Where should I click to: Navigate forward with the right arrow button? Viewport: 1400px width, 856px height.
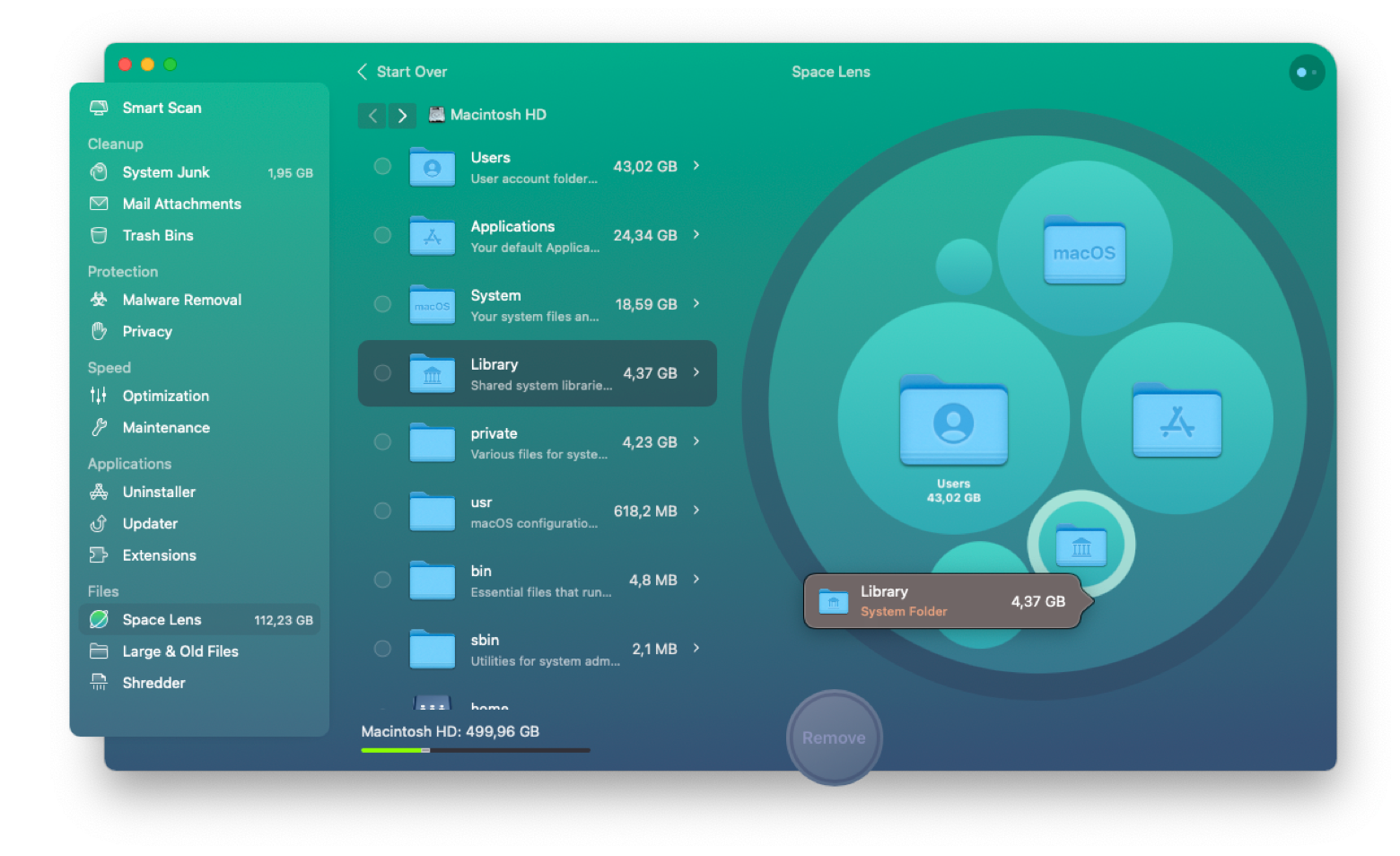click(402, 116)
